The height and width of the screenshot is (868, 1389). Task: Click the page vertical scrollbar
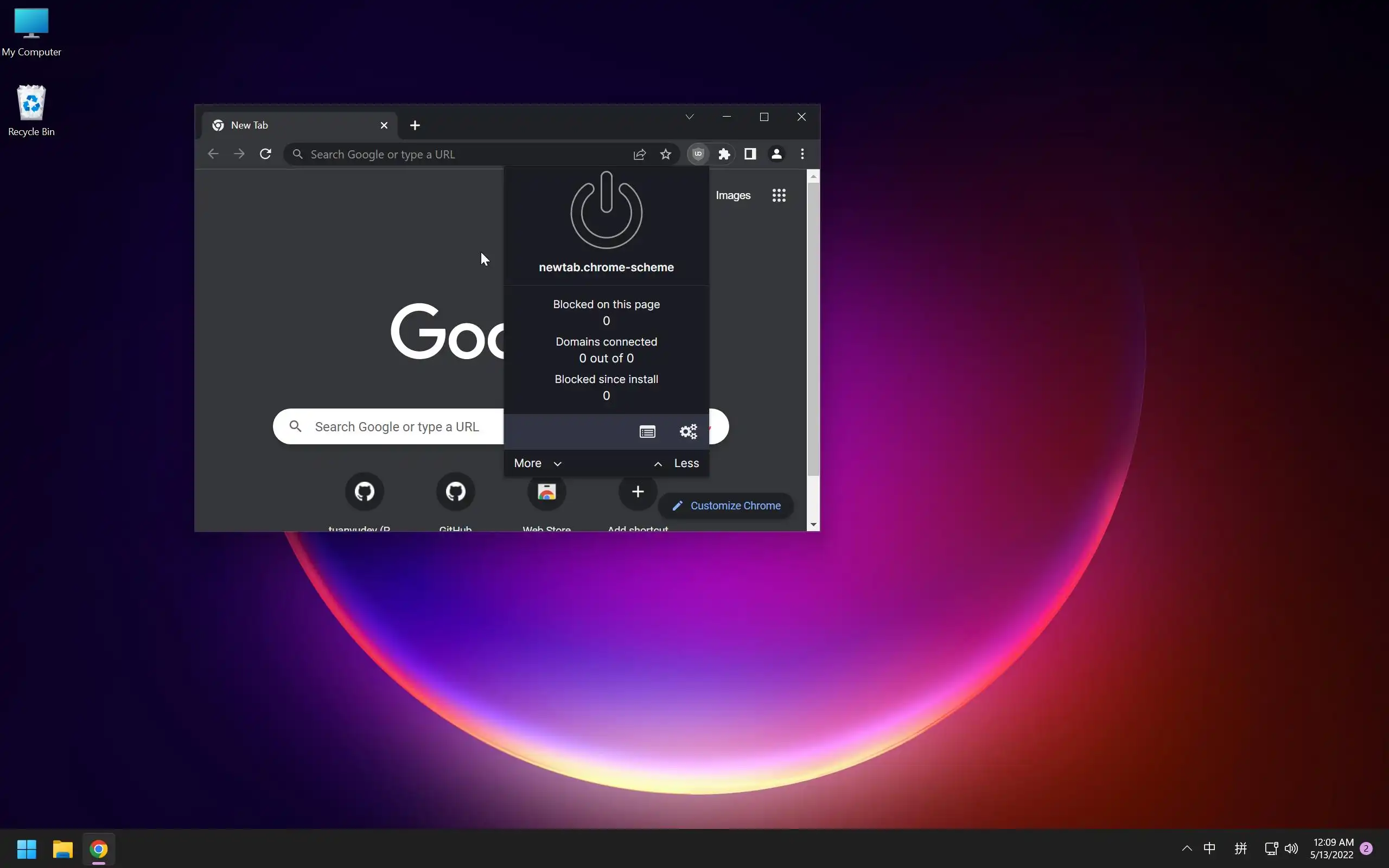click(813, 327)
